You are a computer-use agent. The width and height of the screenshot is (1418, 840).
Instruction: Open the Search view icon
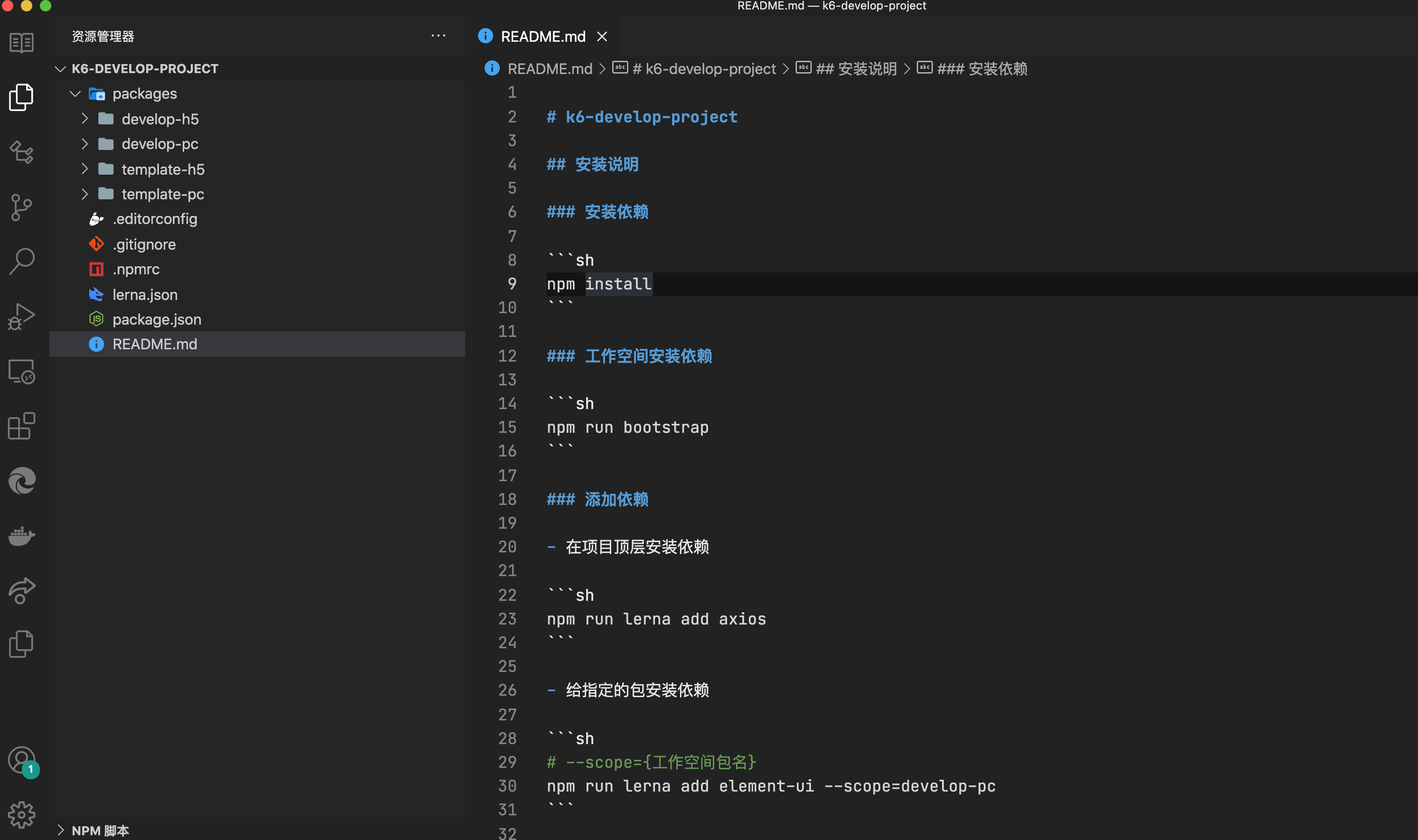[x=21, y=261]
